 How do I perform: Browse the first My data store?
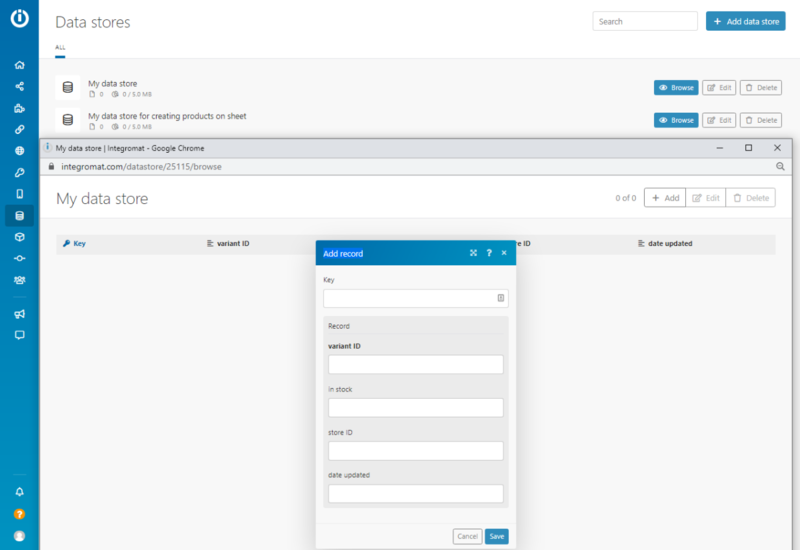click(676, 88)
